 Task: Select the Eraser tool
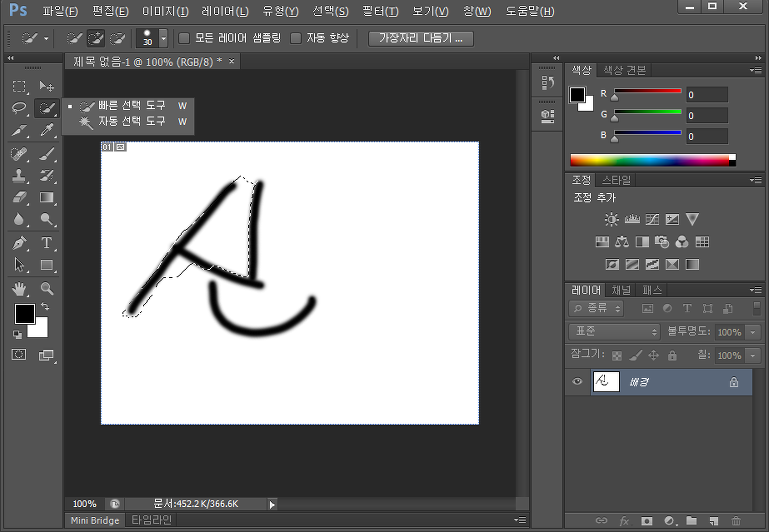coord(19,197)
